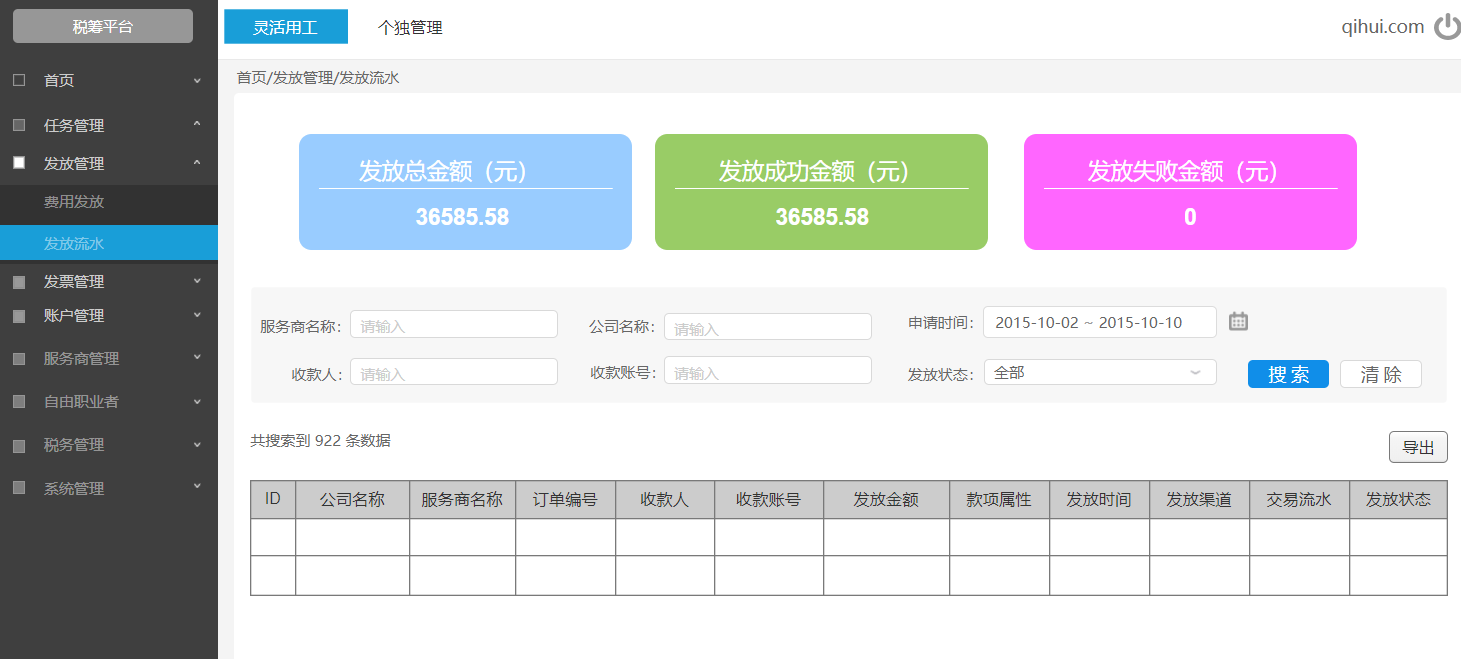The height and width of the screenshot is (659, 1461).
Task: Expand the 服务商管理 chevron
Action: 197,357
